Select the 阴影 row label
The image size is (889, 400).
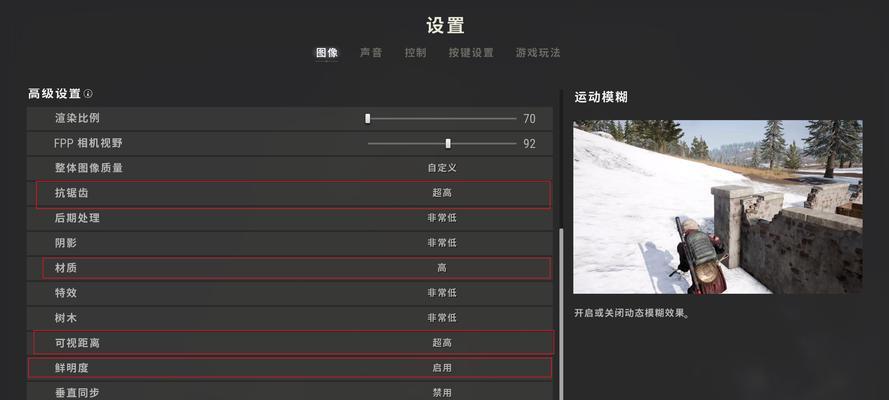(x=66, y=243)
